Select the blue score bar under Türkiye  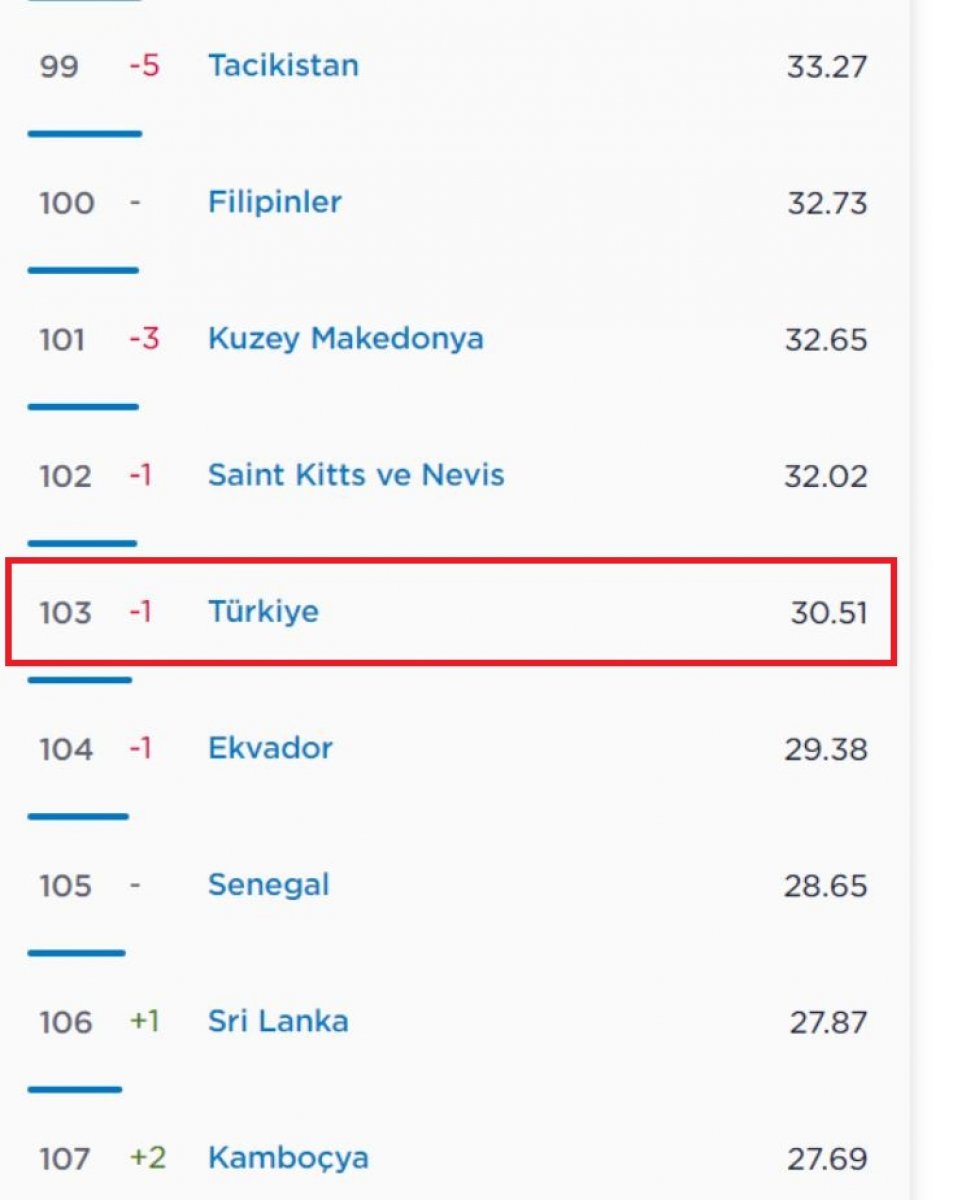pyautogui.click(x=79, y=680)
